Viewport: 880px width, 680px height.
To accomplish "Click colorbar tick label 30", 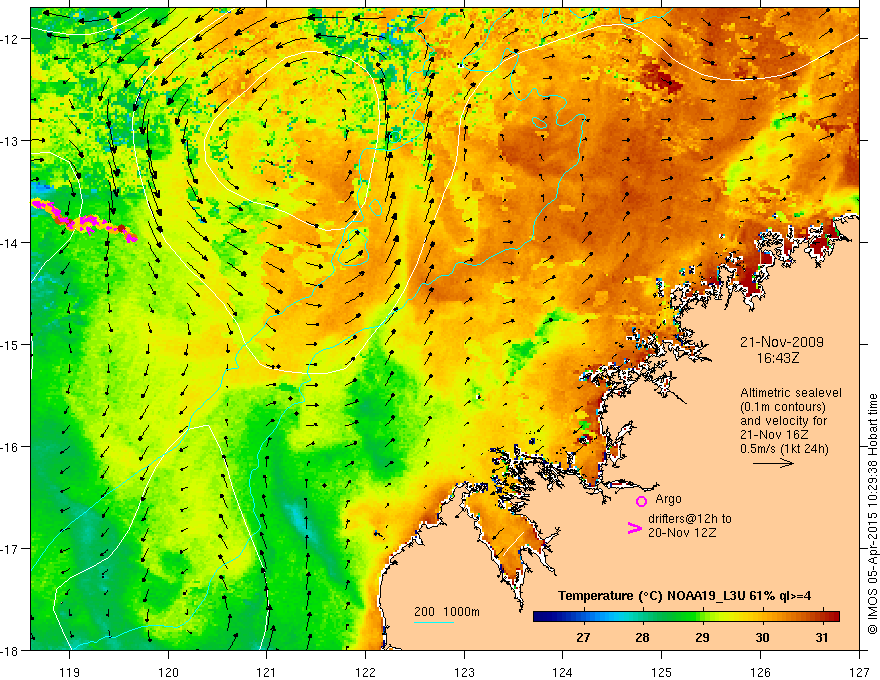I will tap(762, 637).
